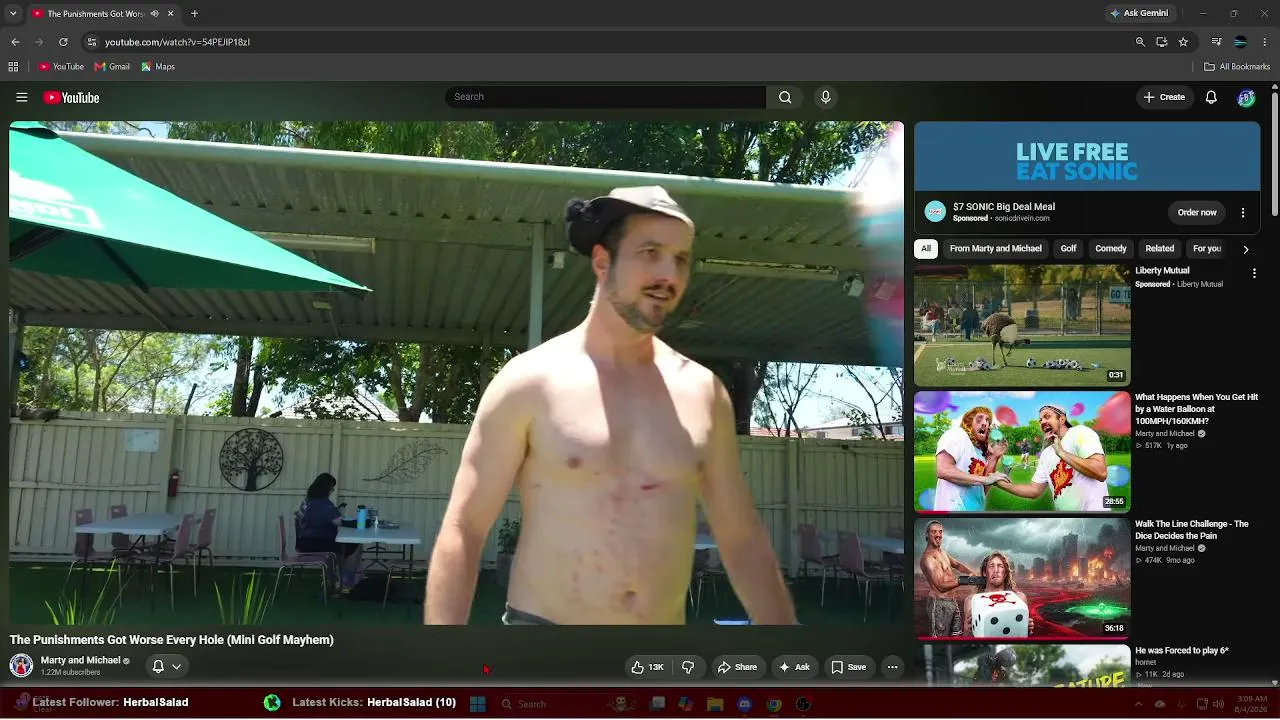
Task: Open the Water Balloon video thumbnail
Action: click(1022, 451)
